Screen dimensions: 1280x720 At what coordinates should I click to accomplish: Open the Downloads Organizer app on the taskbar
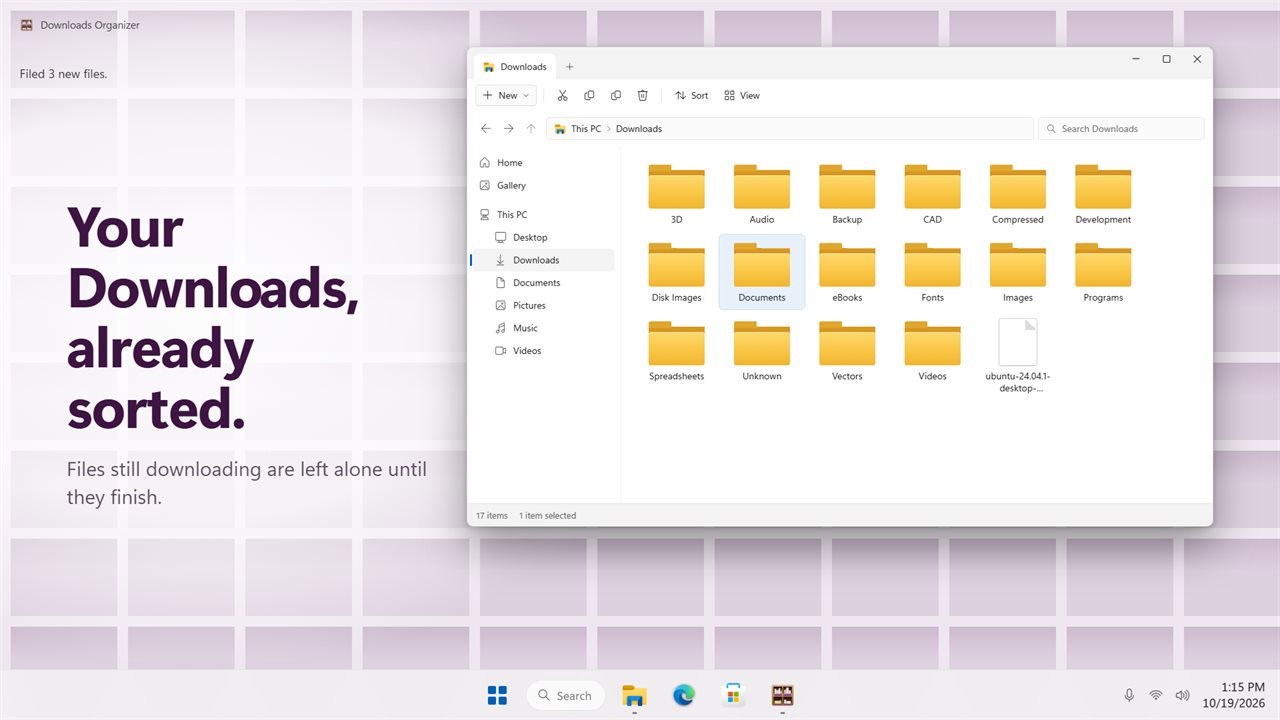click(782, 695)
